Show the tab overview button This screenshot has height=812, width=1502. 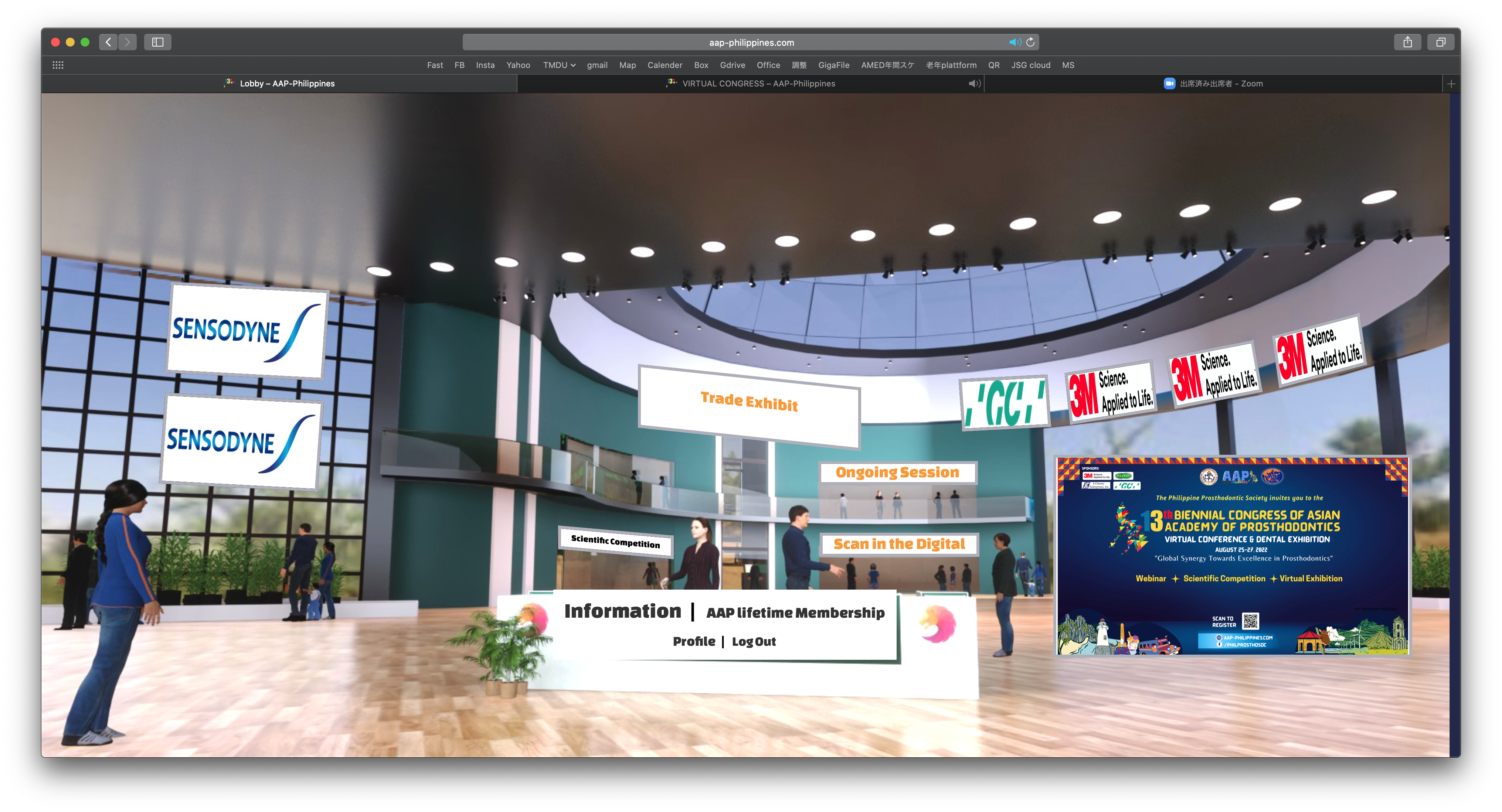(x=1440, y=42)
